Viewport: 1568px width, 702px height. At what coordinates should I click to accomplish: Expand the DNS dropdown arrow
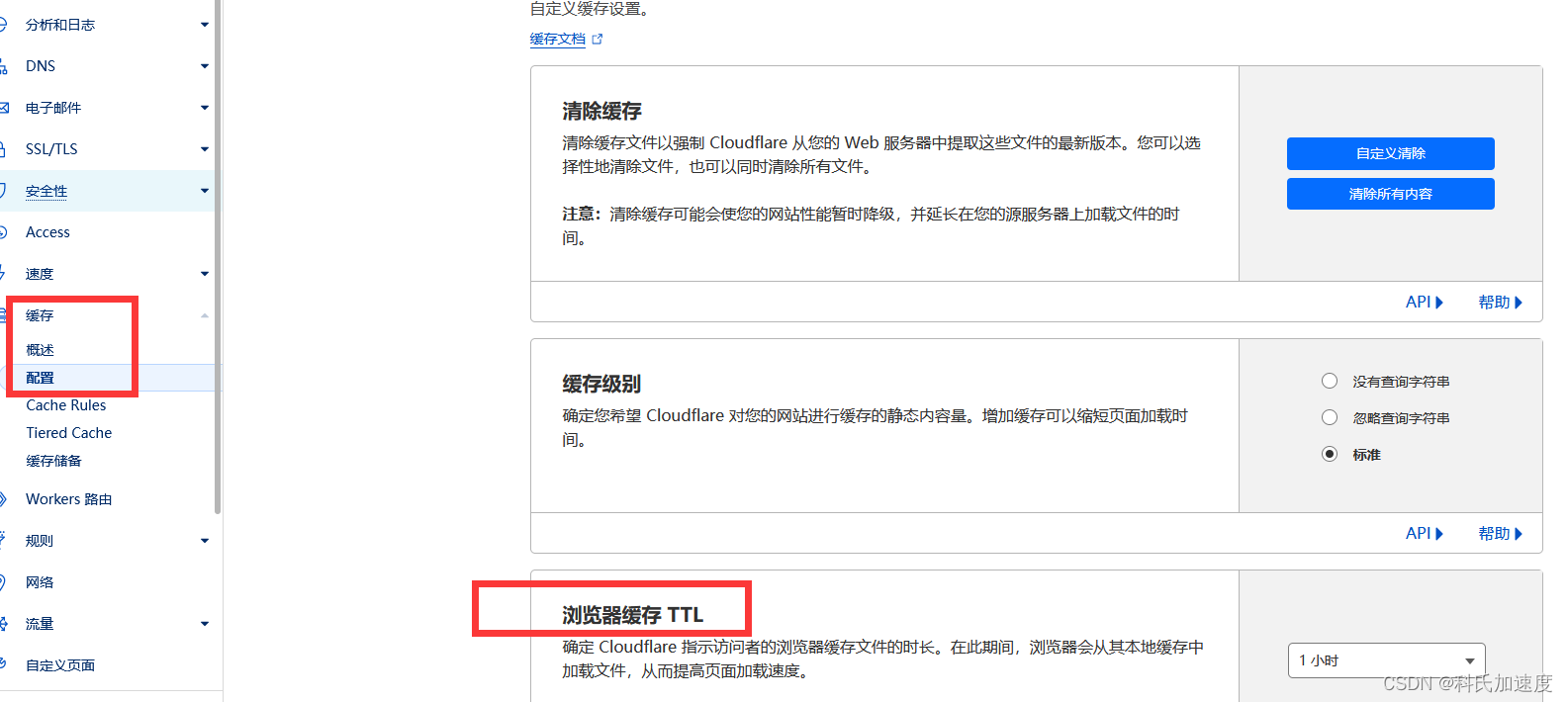click(205, 66)
